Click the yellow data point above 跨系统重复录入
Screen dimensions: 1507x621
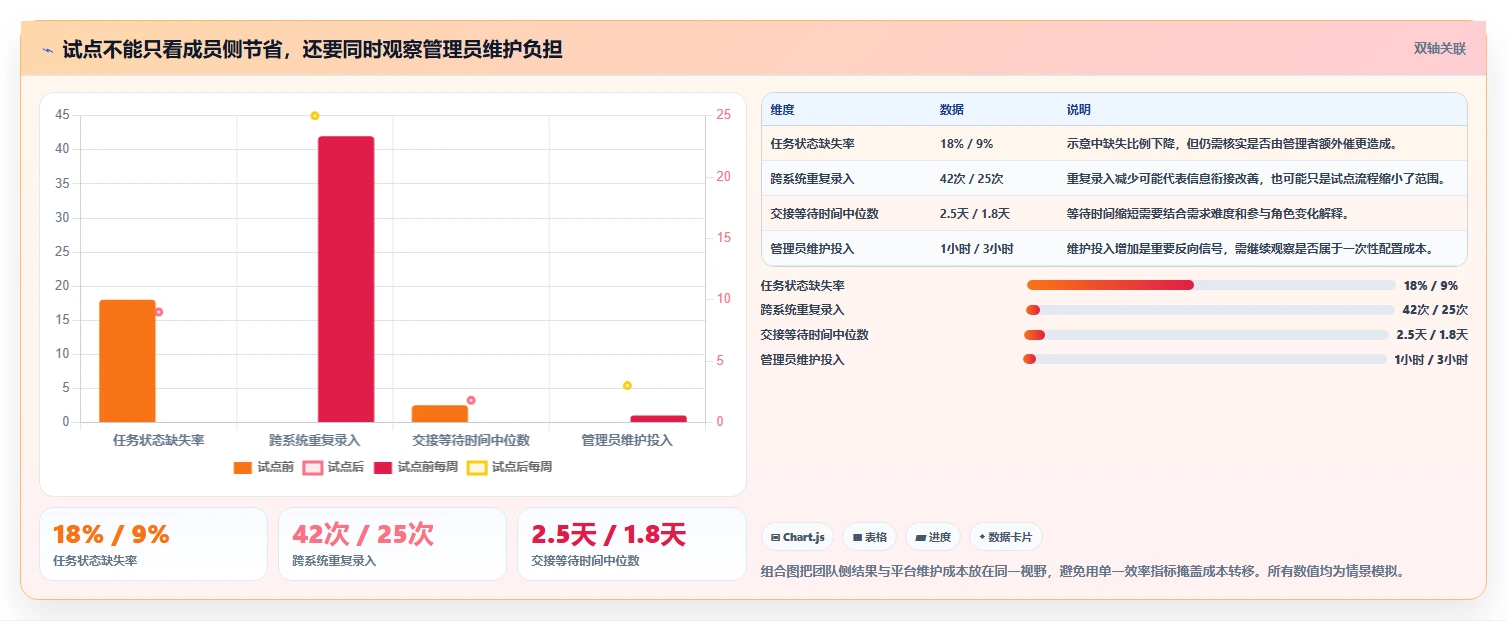tap(315, 116)
